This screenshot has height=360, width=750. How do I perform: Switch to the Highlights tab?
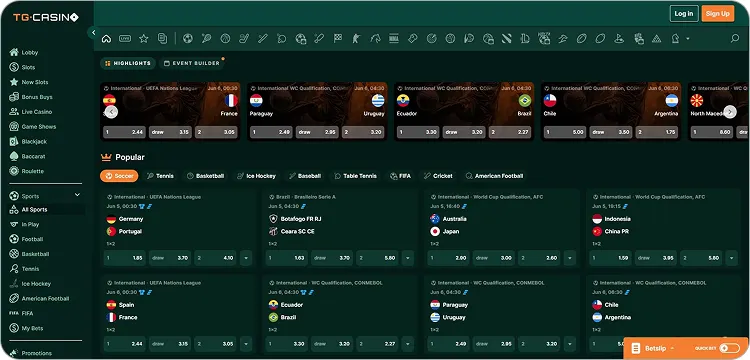128,63
